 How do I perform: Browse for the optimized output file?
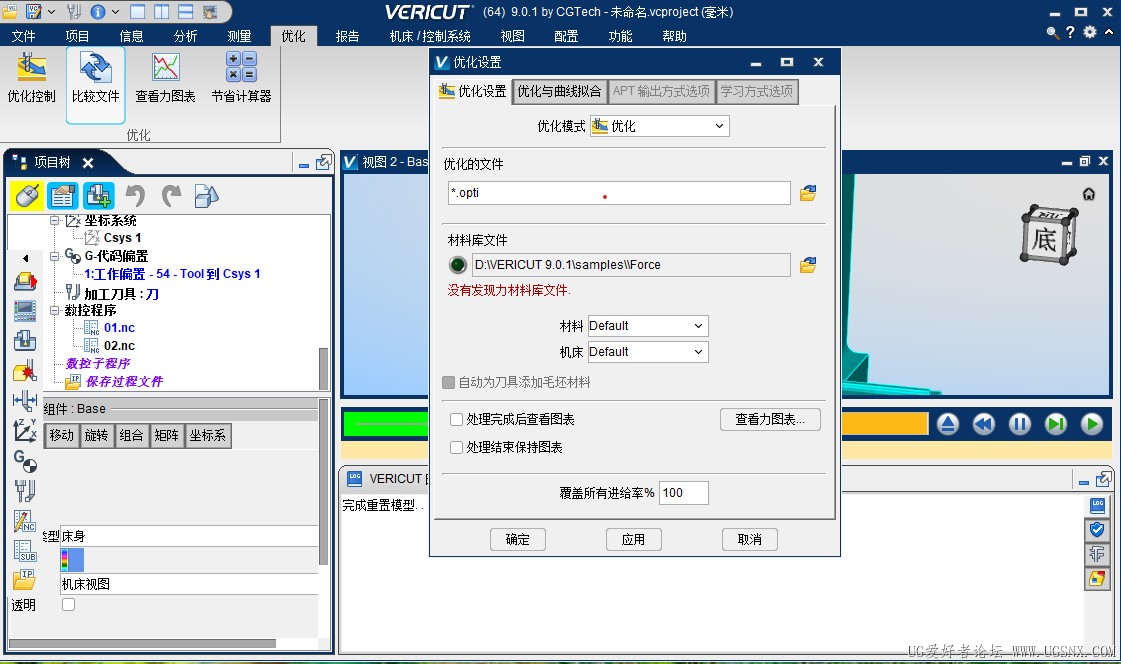(808, 193)
